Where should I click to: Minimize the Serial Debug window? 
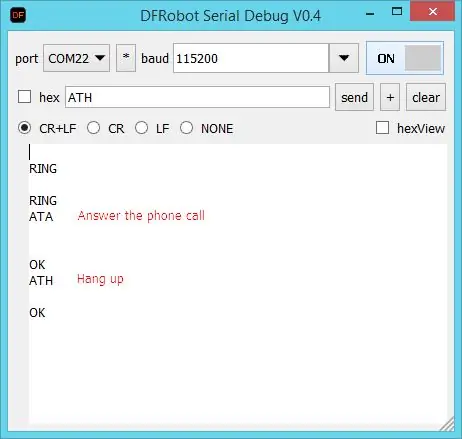[370, 14]
